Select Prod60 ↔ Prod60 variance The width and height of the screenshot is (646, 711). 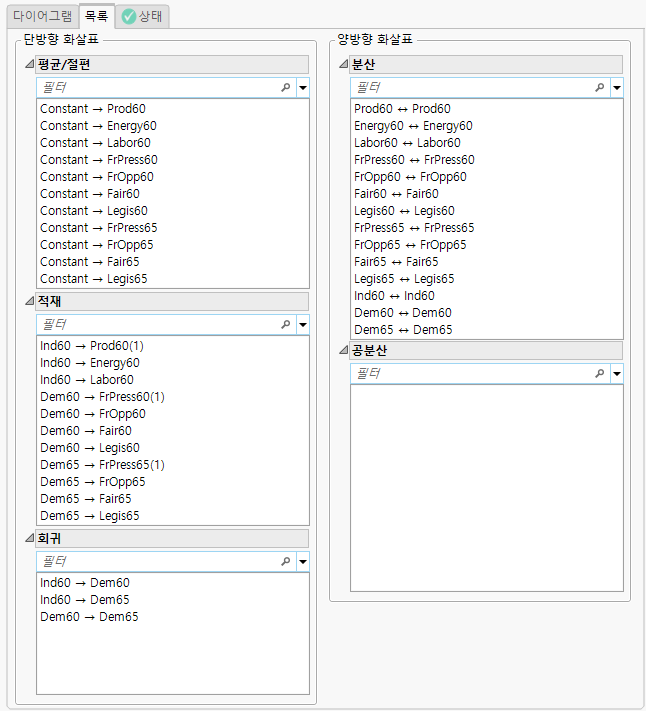coord(487,109)
